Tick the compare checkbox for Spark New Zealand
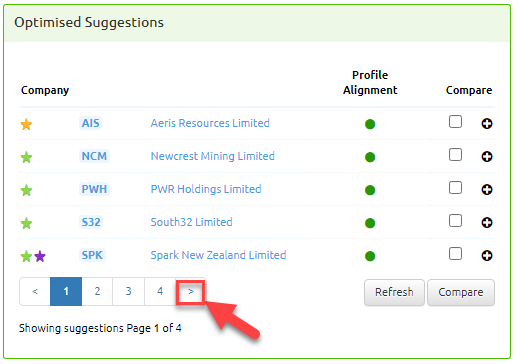This screenshot has height=364, width=517. [455, 254]
